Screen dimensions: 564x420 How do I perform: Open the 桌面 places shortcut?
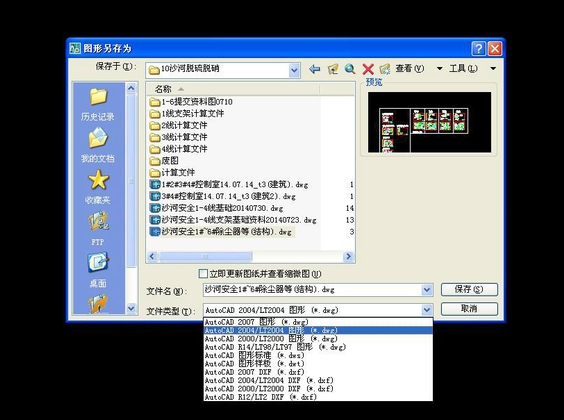[98, 270]
